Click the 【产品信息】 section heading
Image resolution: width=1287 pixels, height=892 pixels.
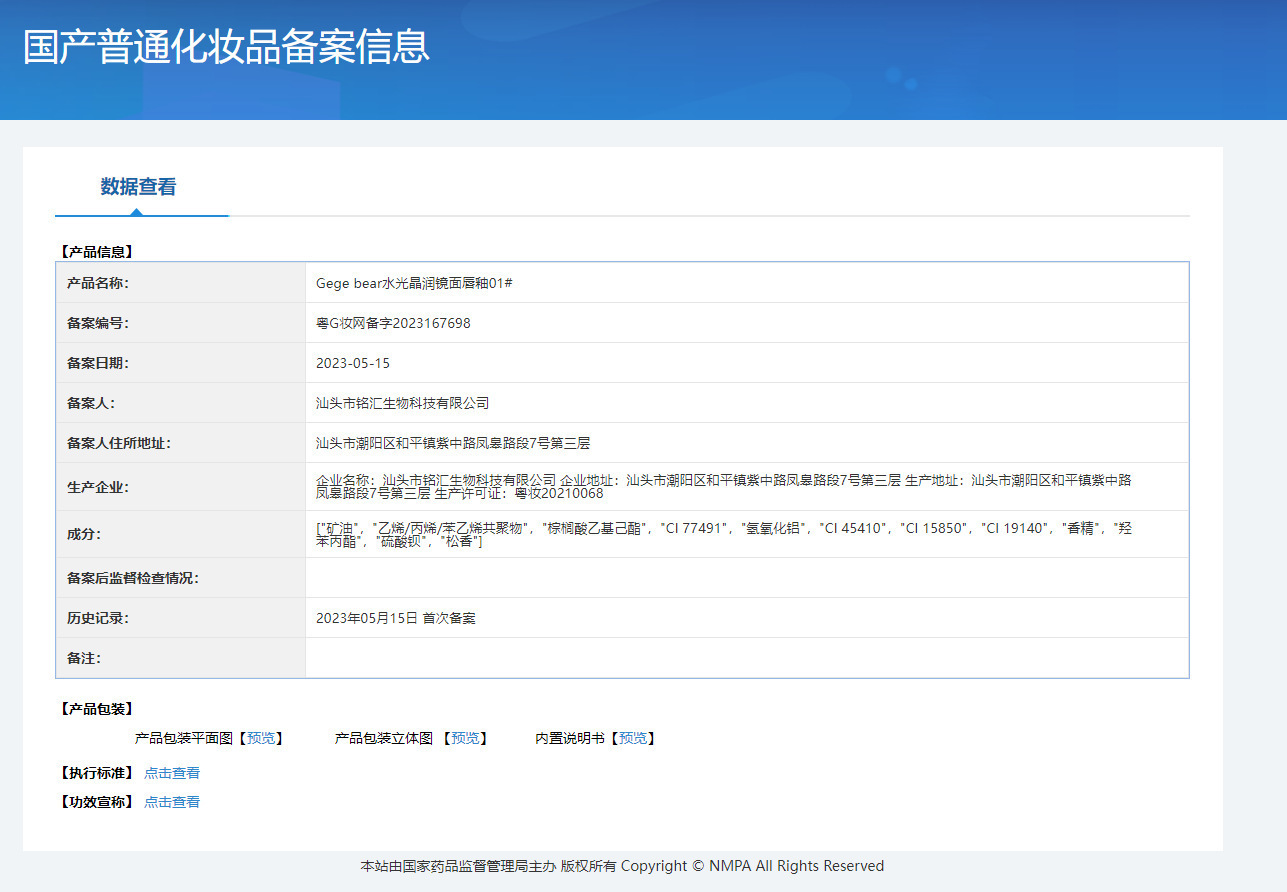[x=96, y=252]
